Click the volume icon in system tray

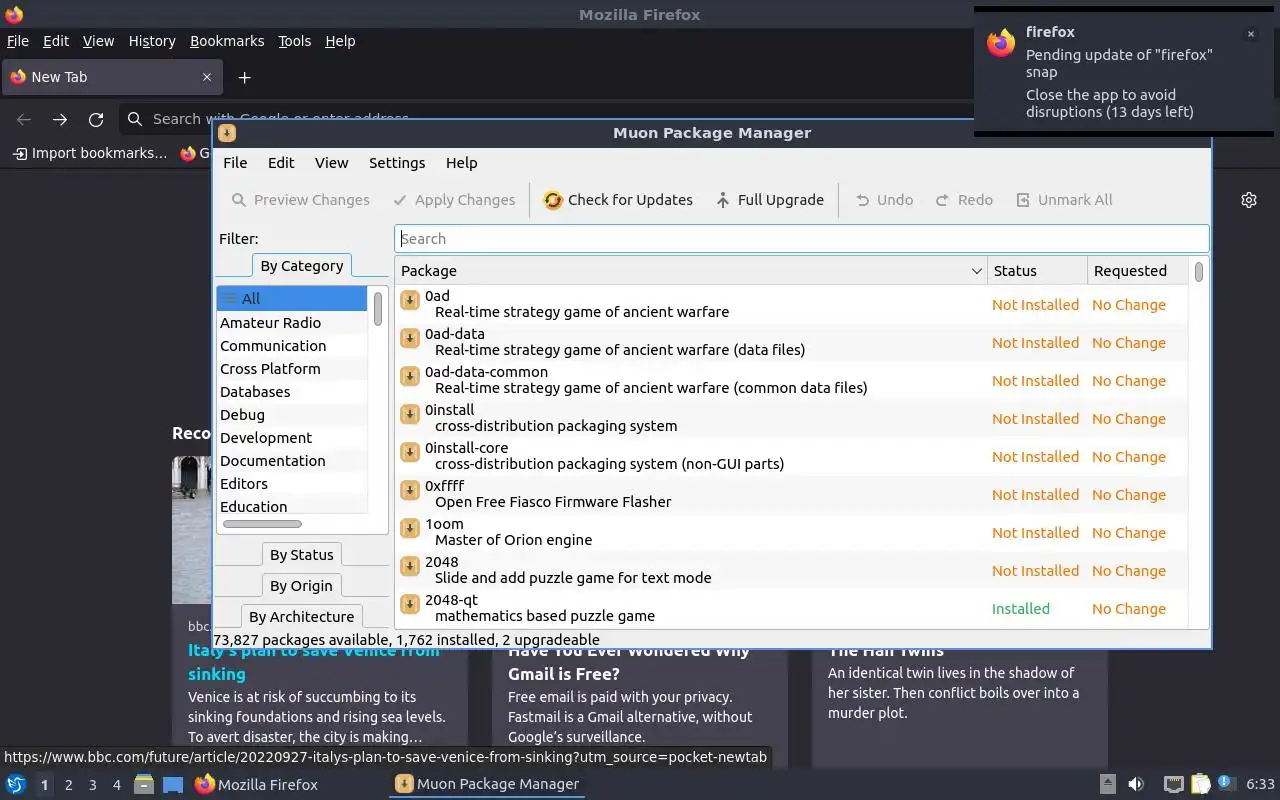1136,784
